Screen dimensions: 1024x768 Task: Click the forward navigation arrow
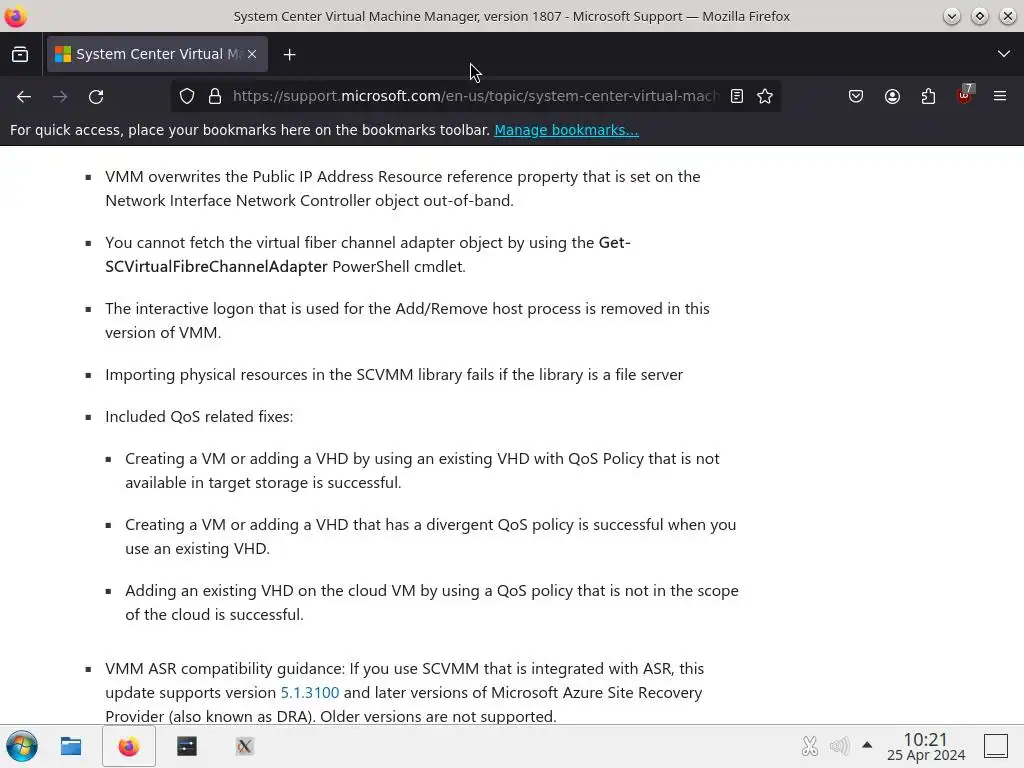pos(60,97)
